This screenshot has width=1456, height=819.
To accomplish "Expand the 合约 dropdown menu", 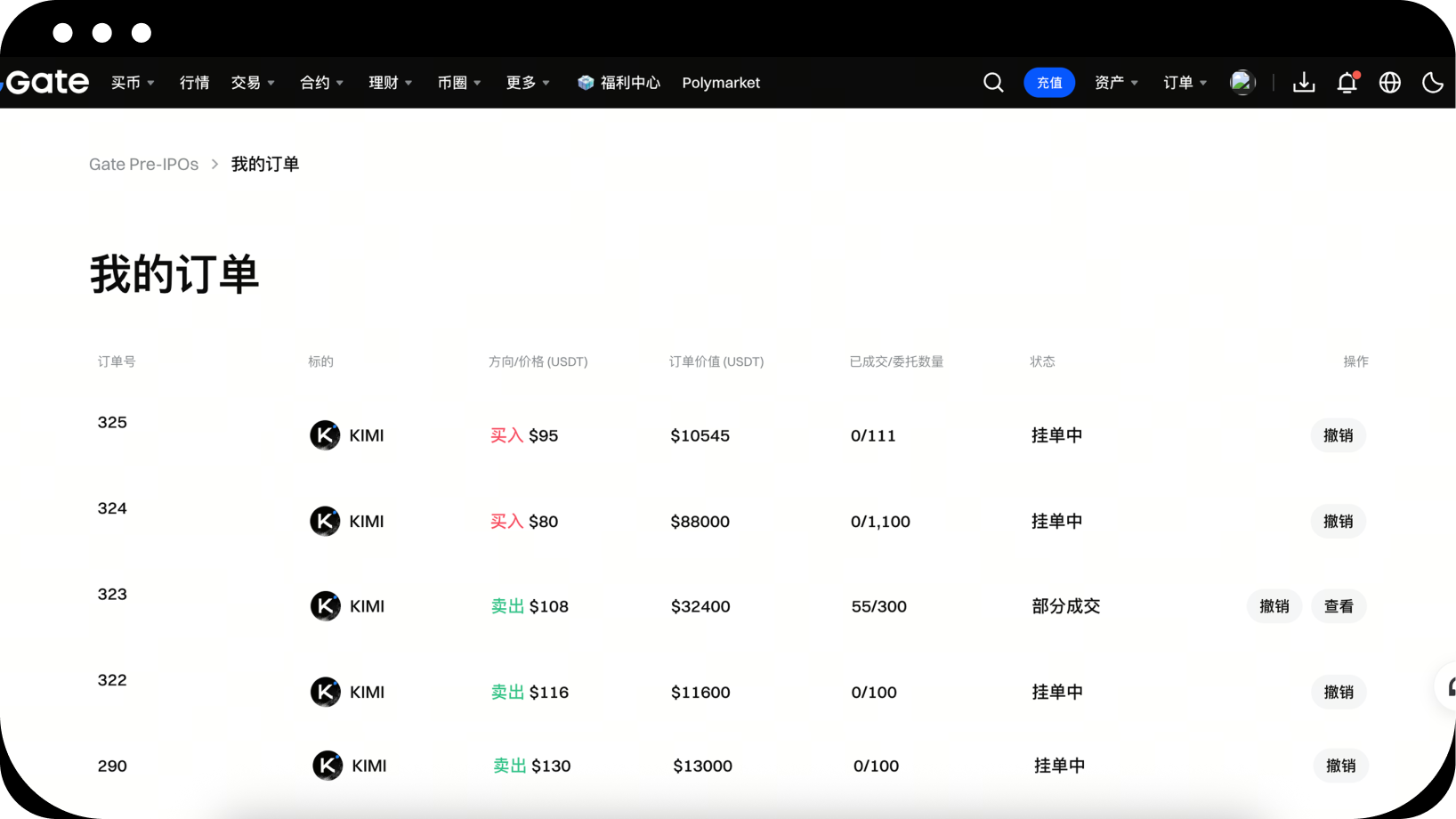I will (321, 83).
